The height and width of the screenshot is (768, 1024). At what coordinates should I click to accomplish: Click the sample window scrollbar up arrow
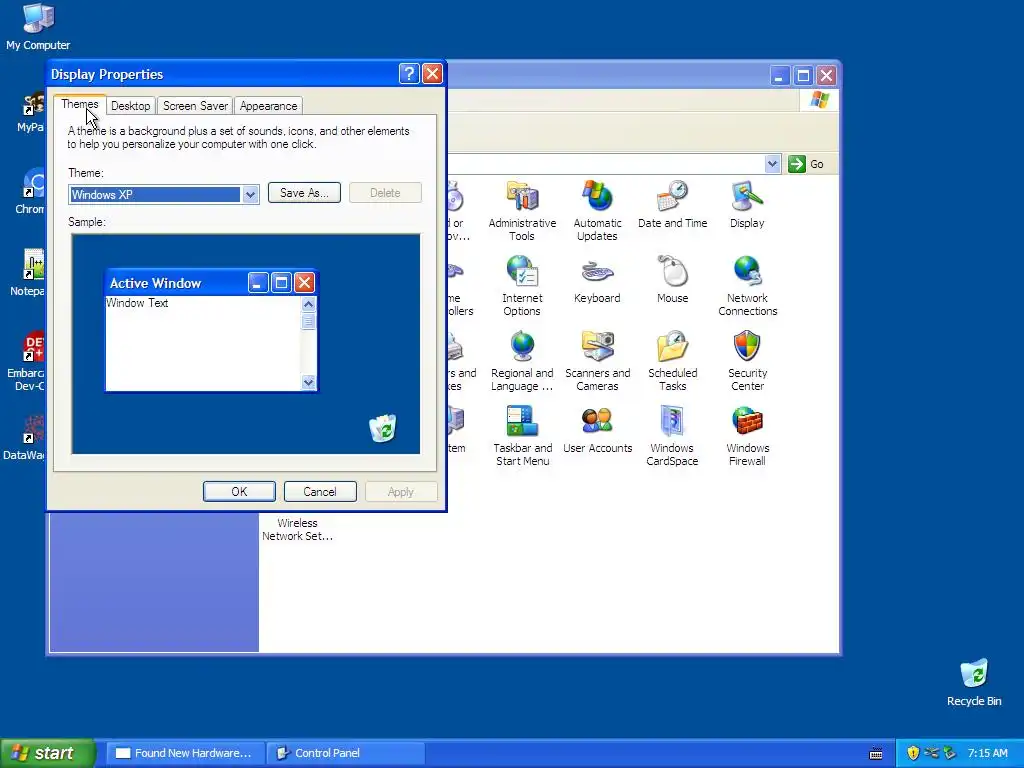tap(308, 304)
